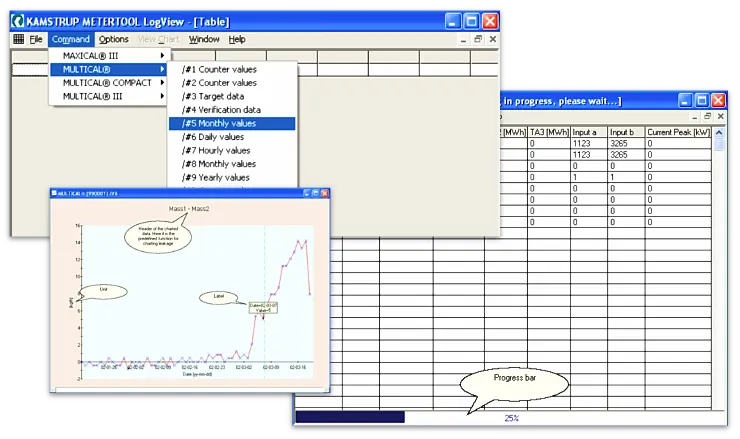Close the 'in progress, please wait' window
This screenshot has height=439, width=740.
pyautogui.click(x=718, y=100)
